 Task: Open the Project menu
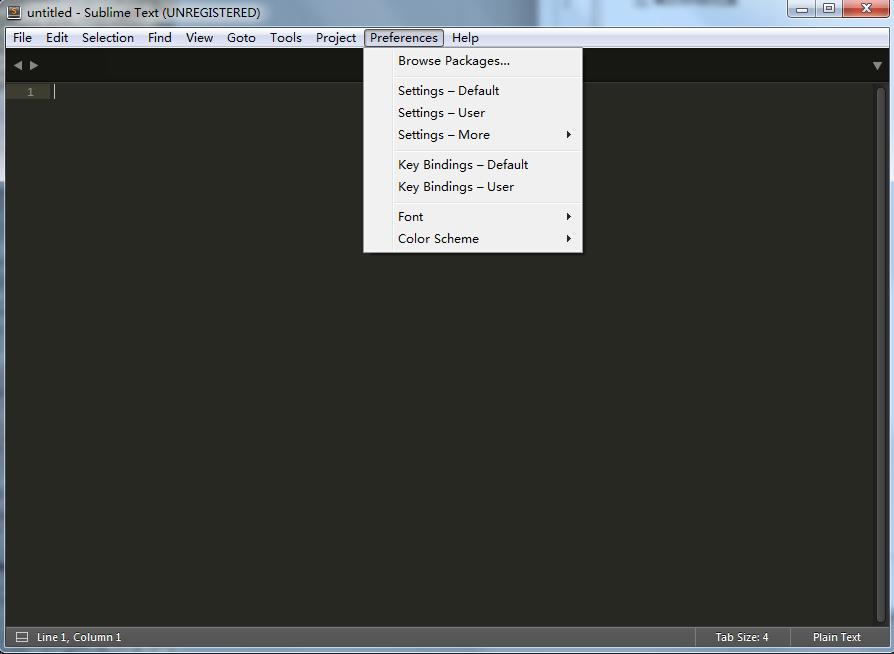336,38
